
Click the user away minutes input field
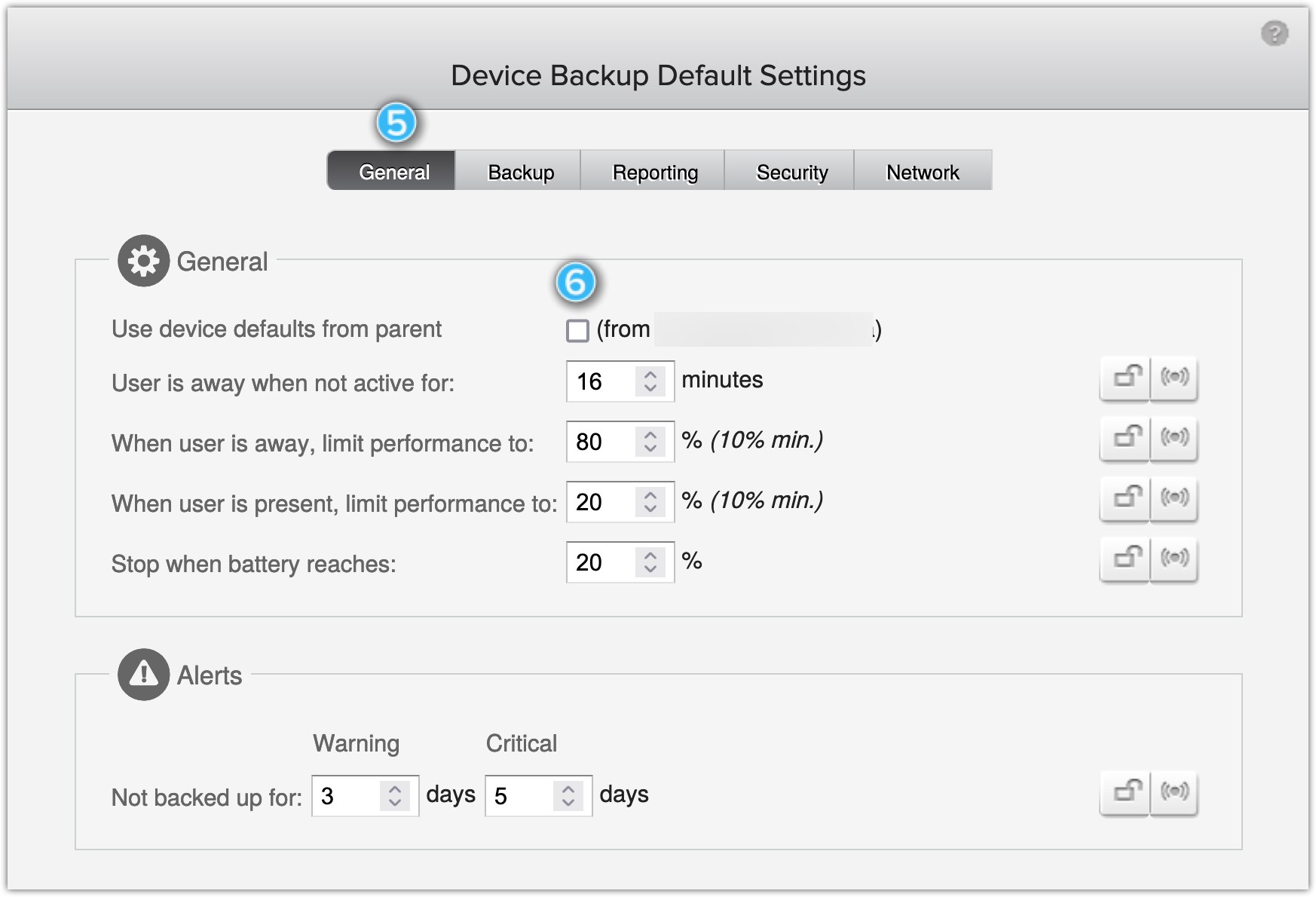(x=620, y=381)
